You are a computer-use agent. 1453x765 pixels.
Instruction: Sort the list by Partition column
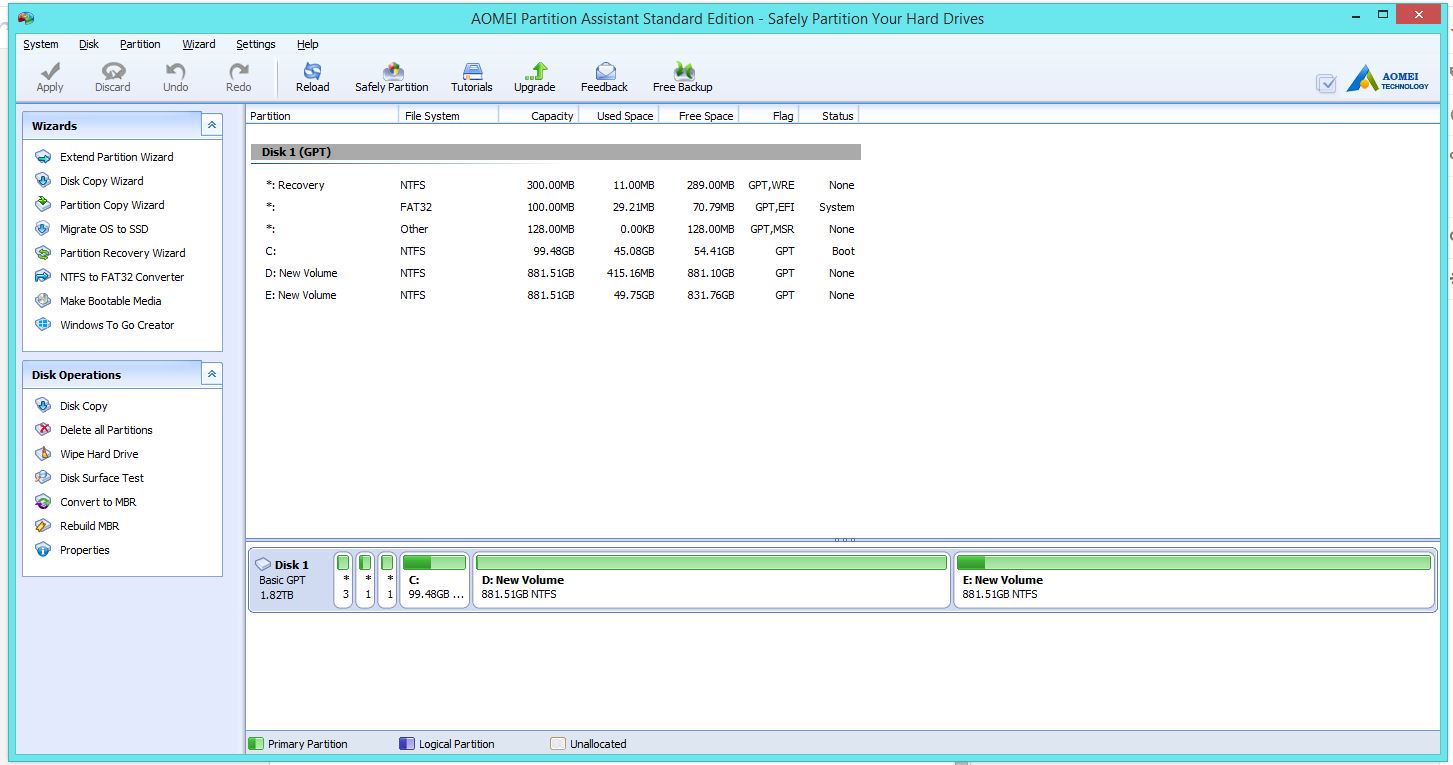[322, 116]
